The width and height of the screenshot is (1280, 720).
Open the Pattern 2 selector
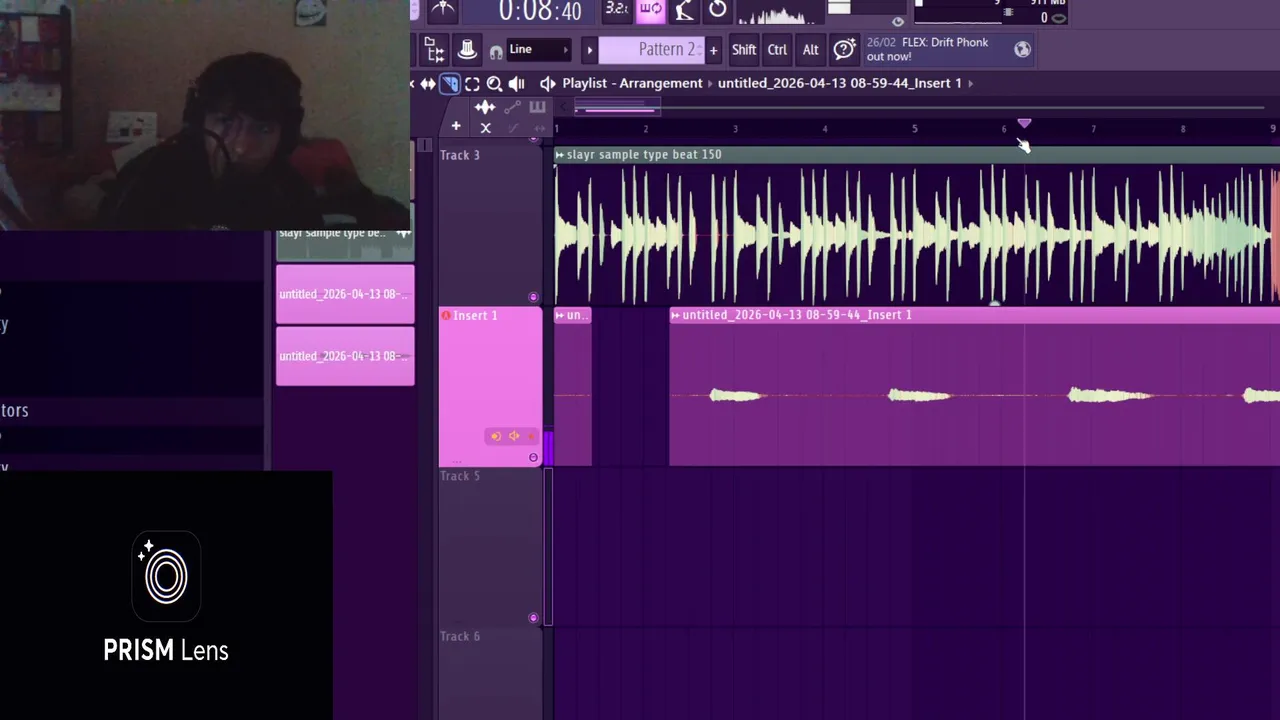click(x=652, y=50)
